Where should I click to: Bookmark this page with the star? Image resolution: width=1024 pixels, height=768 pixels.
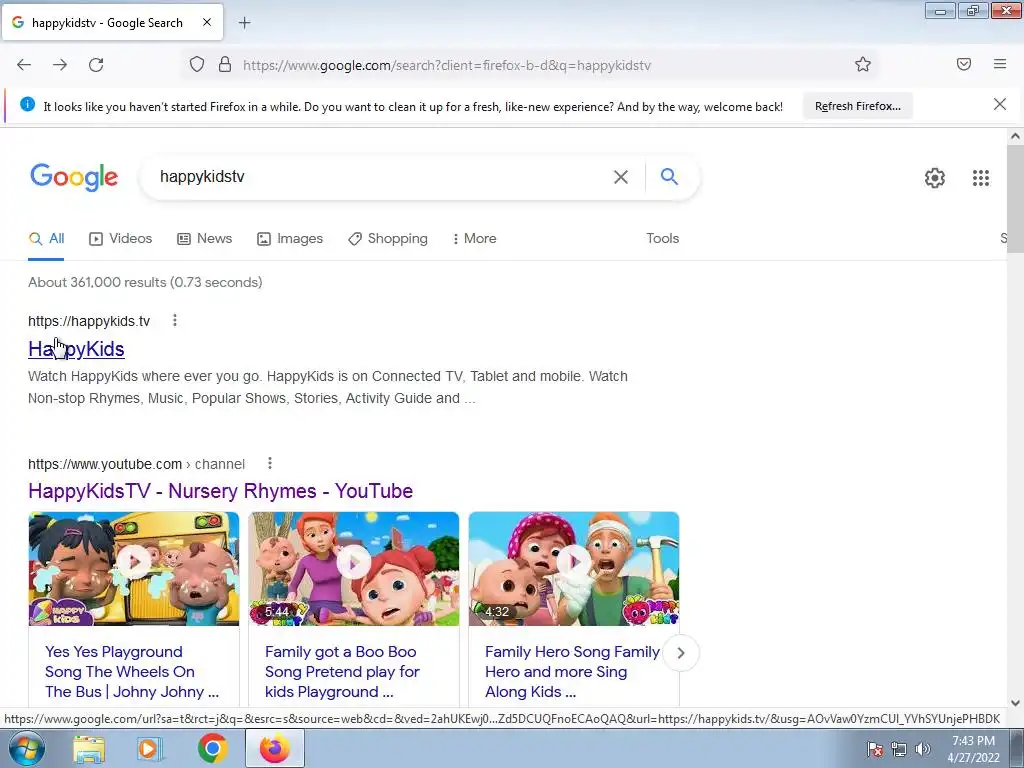pos(863,65)
